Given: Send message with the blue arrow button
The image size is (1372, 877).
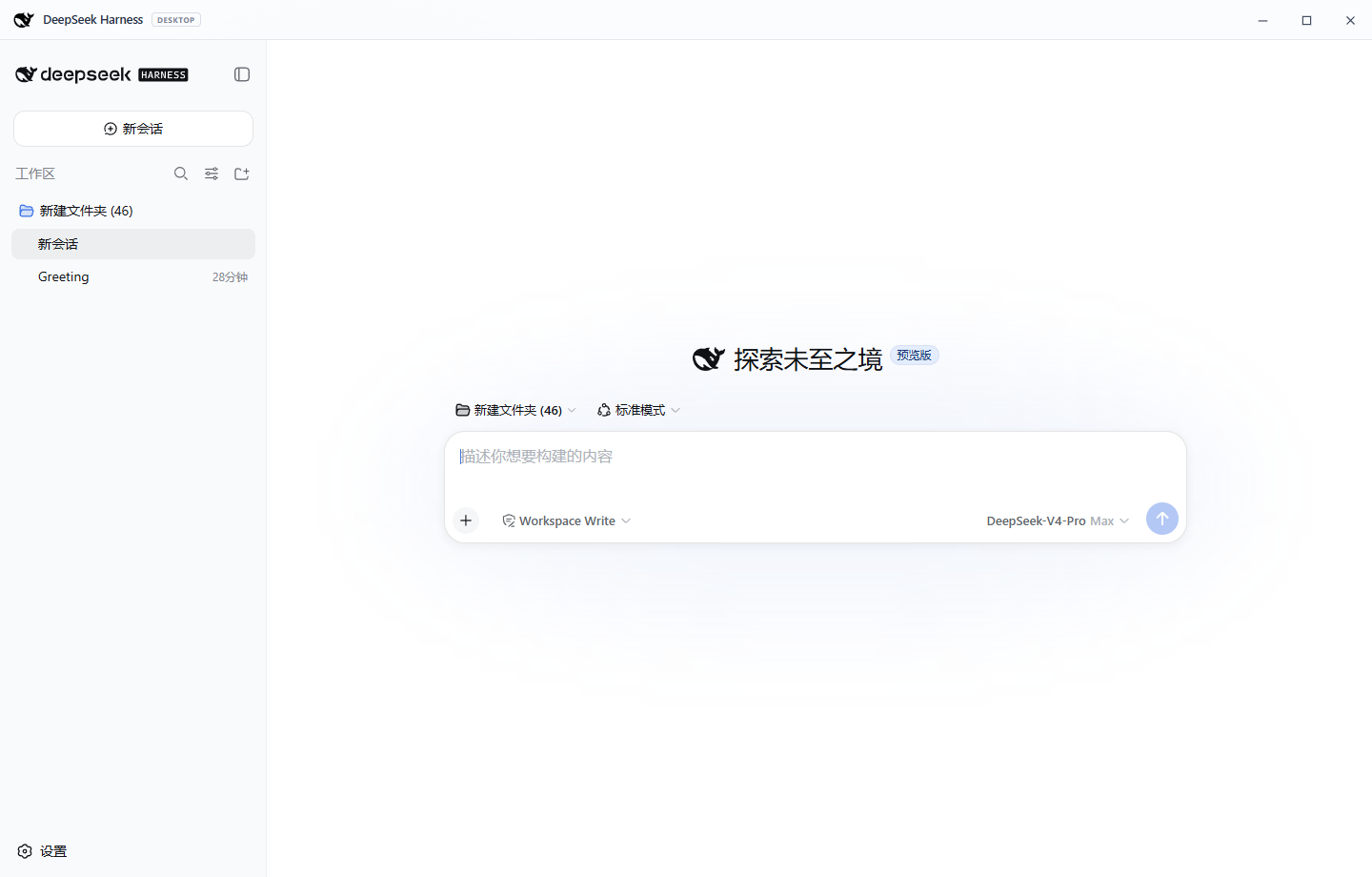Looking at the screenshot, I should [1162, 519].
